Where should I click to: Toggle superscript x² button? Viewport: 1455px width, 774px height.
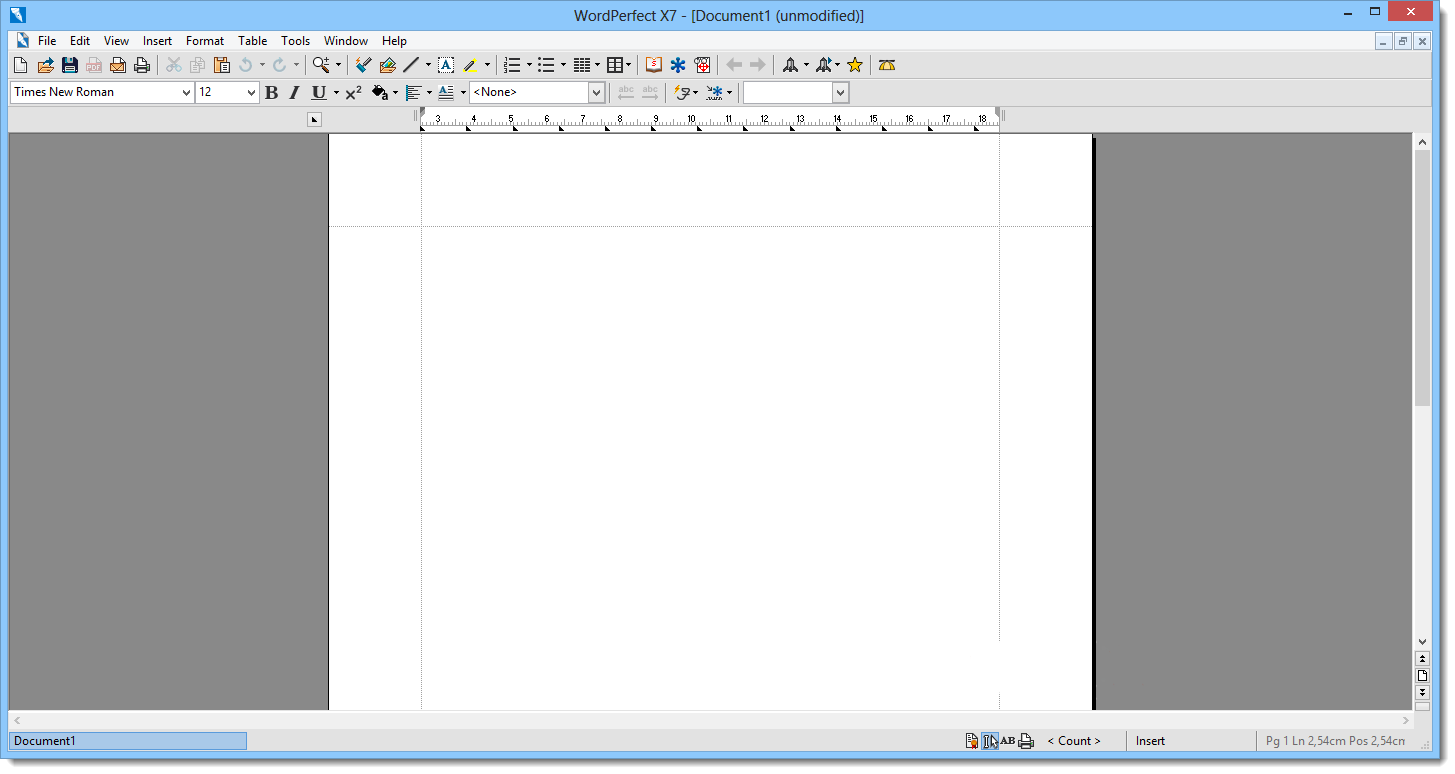[x=354, y=92]
